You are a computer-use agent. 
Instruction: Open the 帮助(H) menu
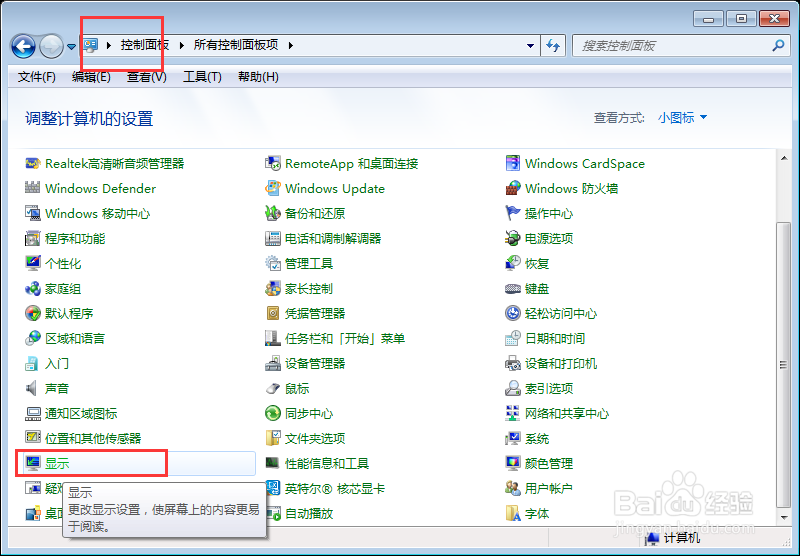click(x=258, y=77)
